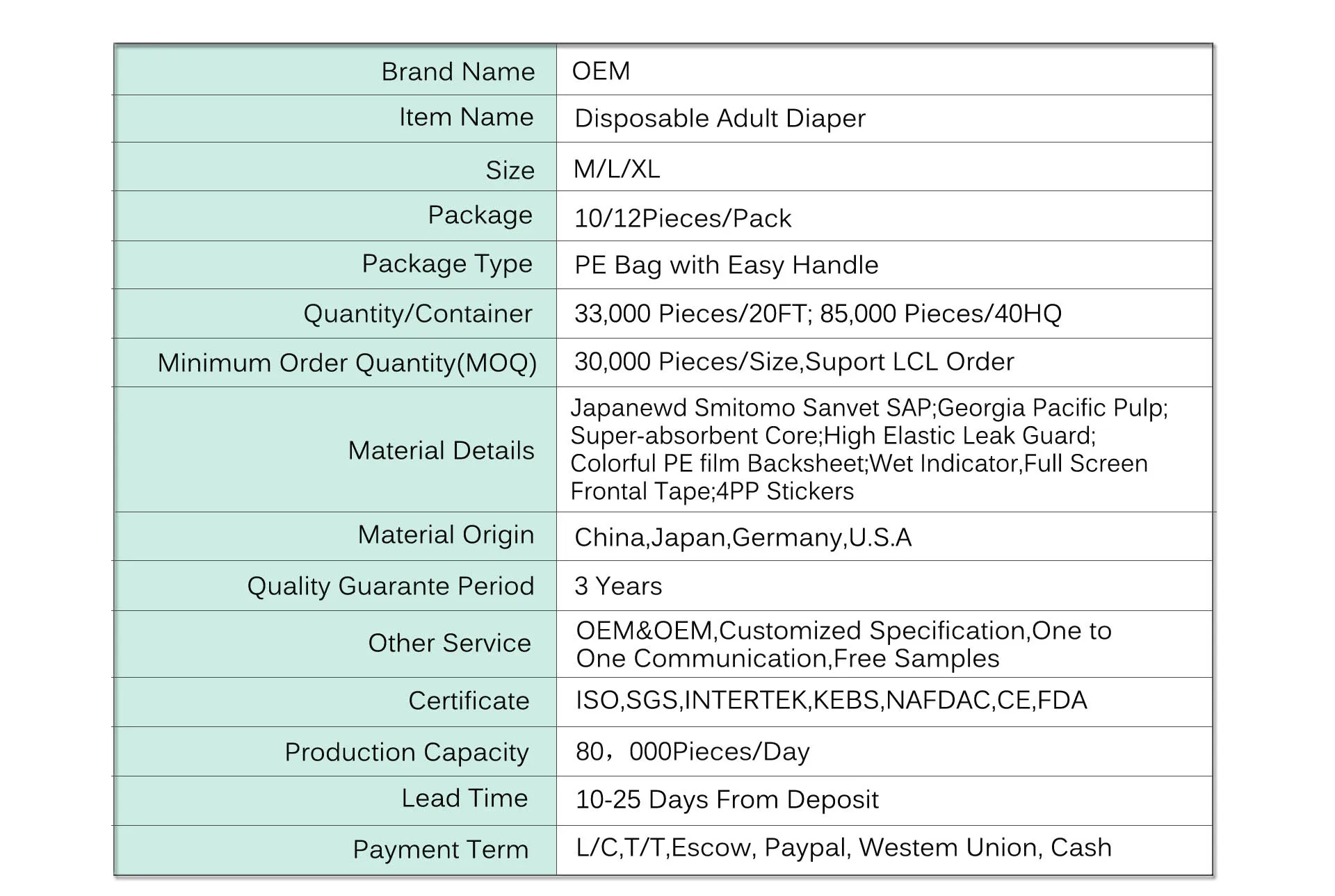Click the Material Details label cell
Image resolution: width=1335 pixels, height=896 pixels.
coord(441,450)
